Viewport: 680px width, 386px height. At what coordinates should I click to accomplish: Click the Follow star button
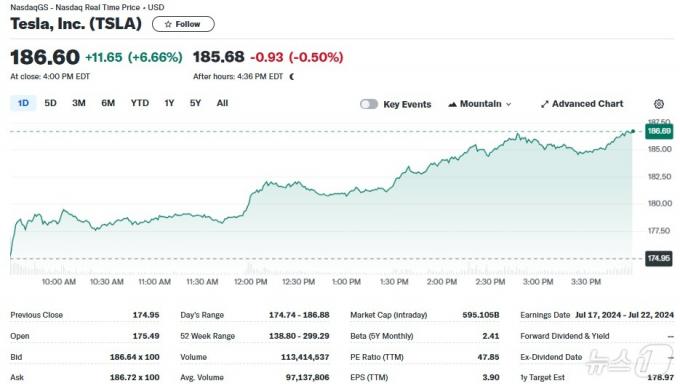pyautogui.click(x=183, y=24)
